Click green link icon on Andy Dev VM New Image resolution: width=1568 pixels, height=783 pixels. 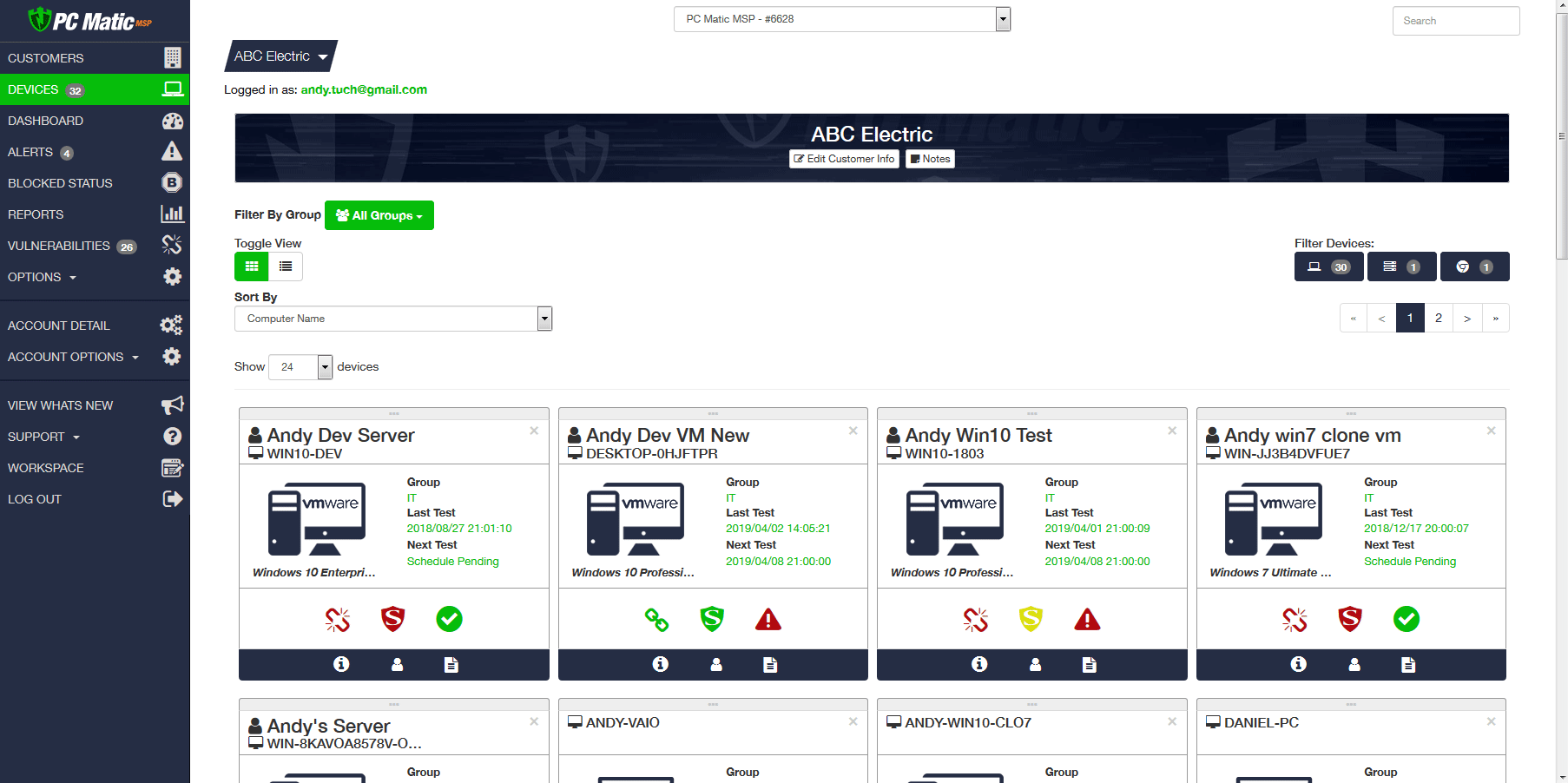point(657,619)
